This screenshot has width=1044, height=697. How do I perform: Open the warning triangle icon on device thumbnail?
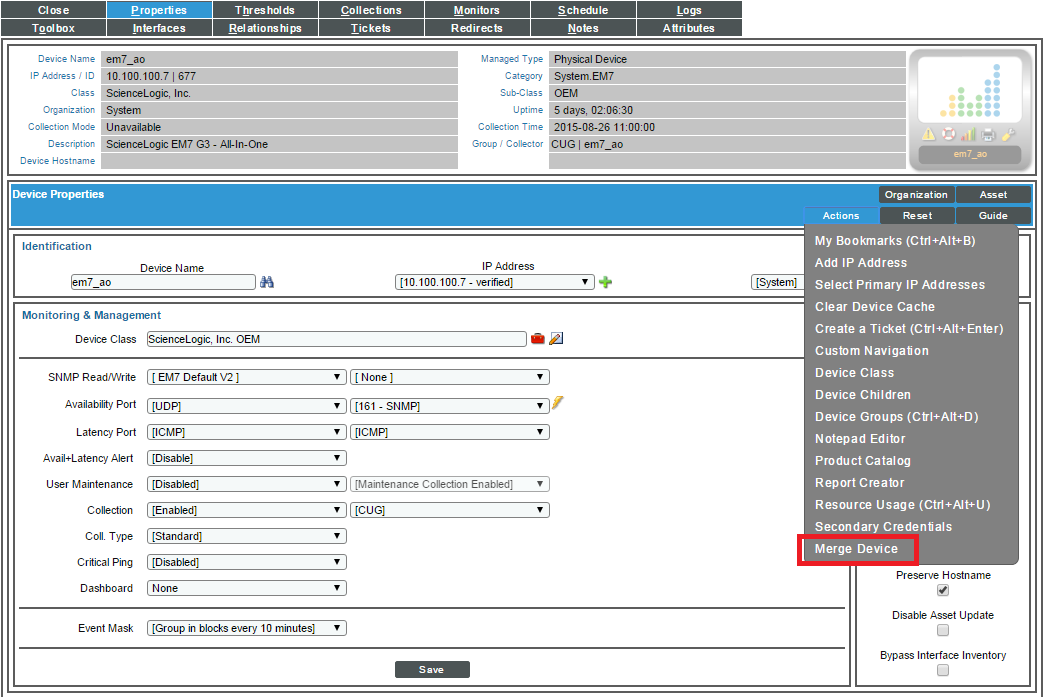coord(928,134)
